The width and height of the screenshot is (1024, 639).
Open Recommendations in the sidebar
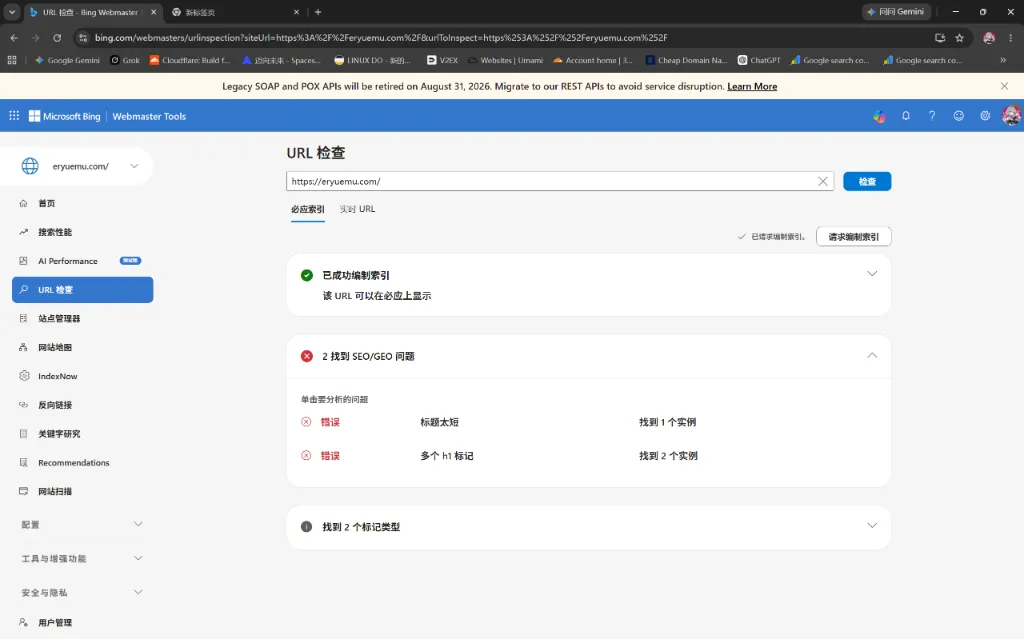click(x=82, y=462)
